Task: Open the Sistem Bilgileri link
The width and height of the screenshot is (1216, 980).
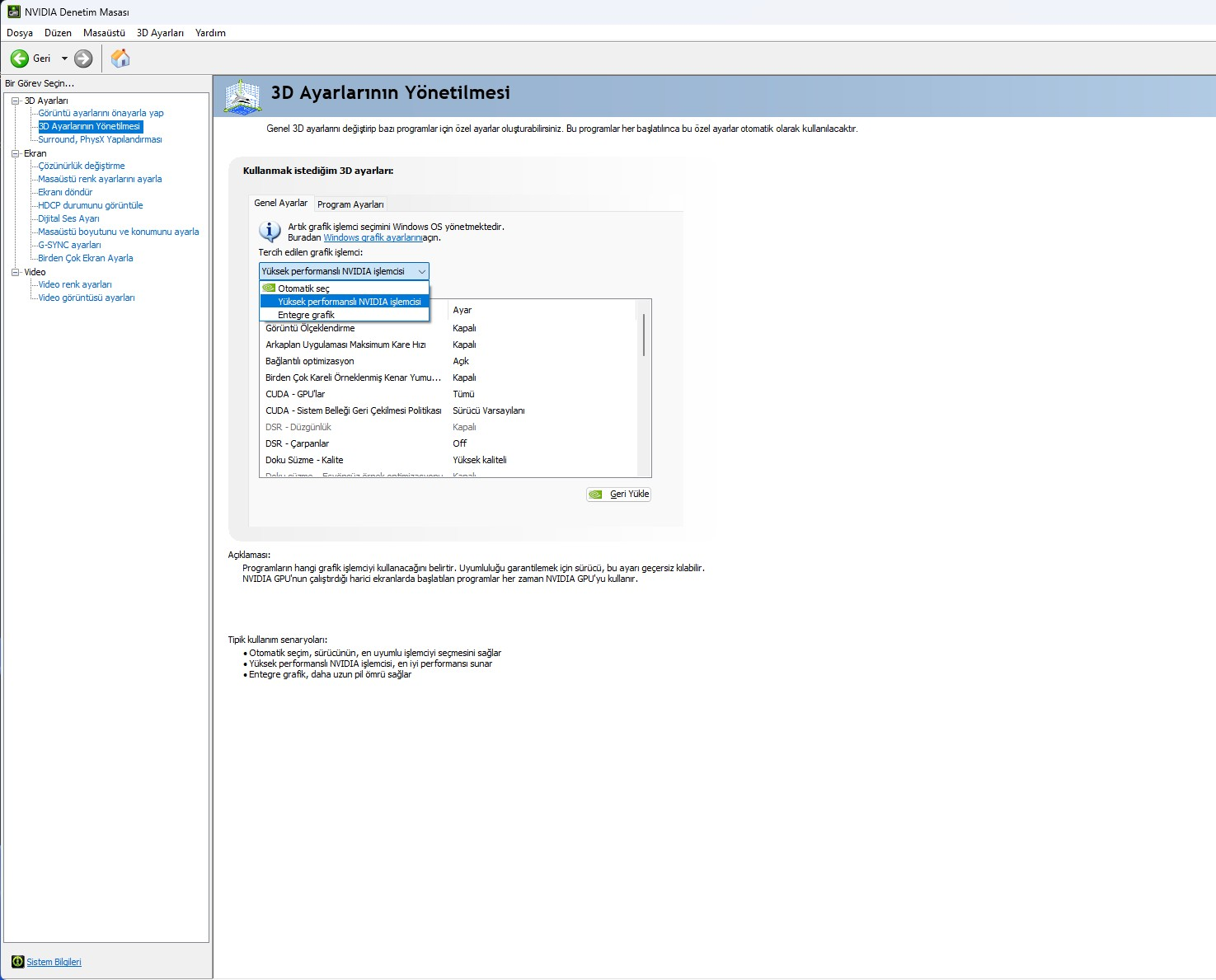Action: click(x=54, y=962)
